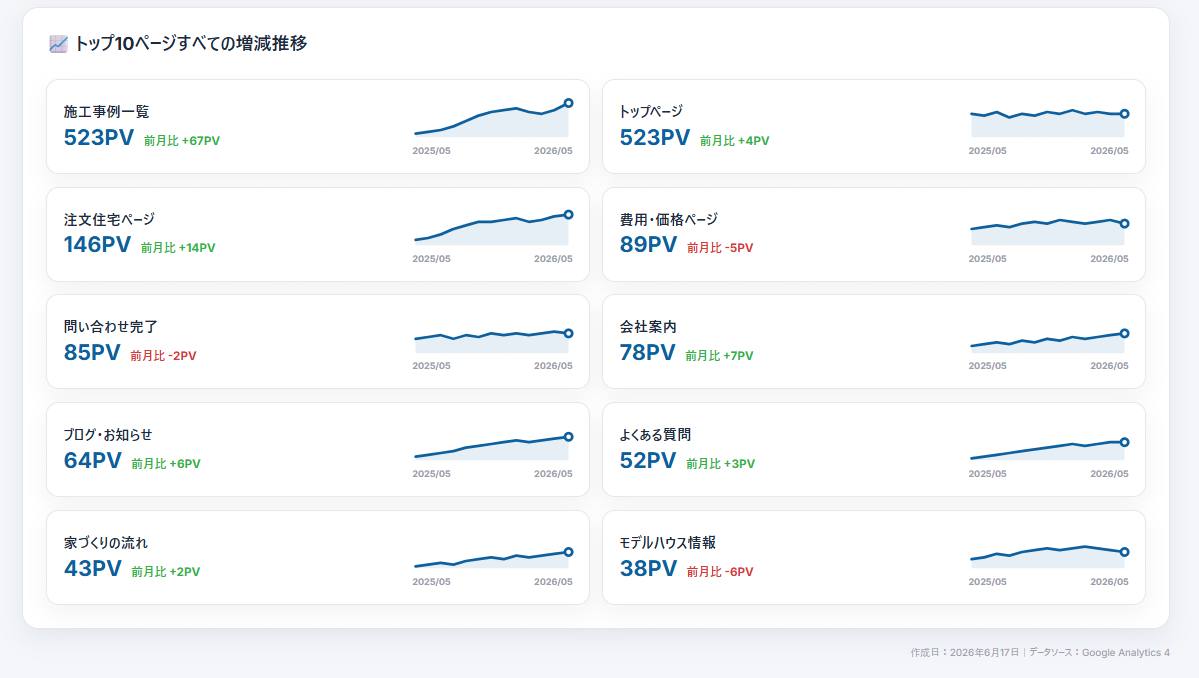Screen dimensions: 1199x678
Task: Click the 146PV value
Action: pos(97,245)
